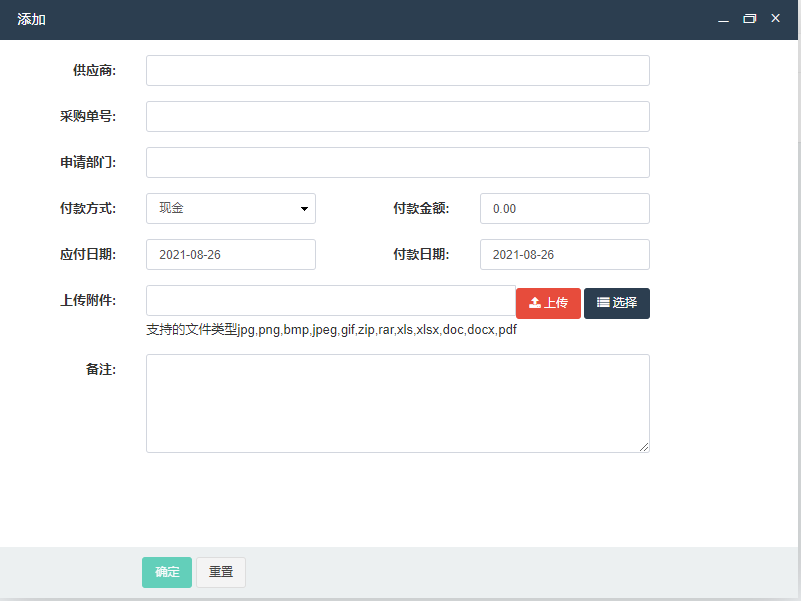Click the 供应商 label
The image size is (801, 601).
click(95, 71)
